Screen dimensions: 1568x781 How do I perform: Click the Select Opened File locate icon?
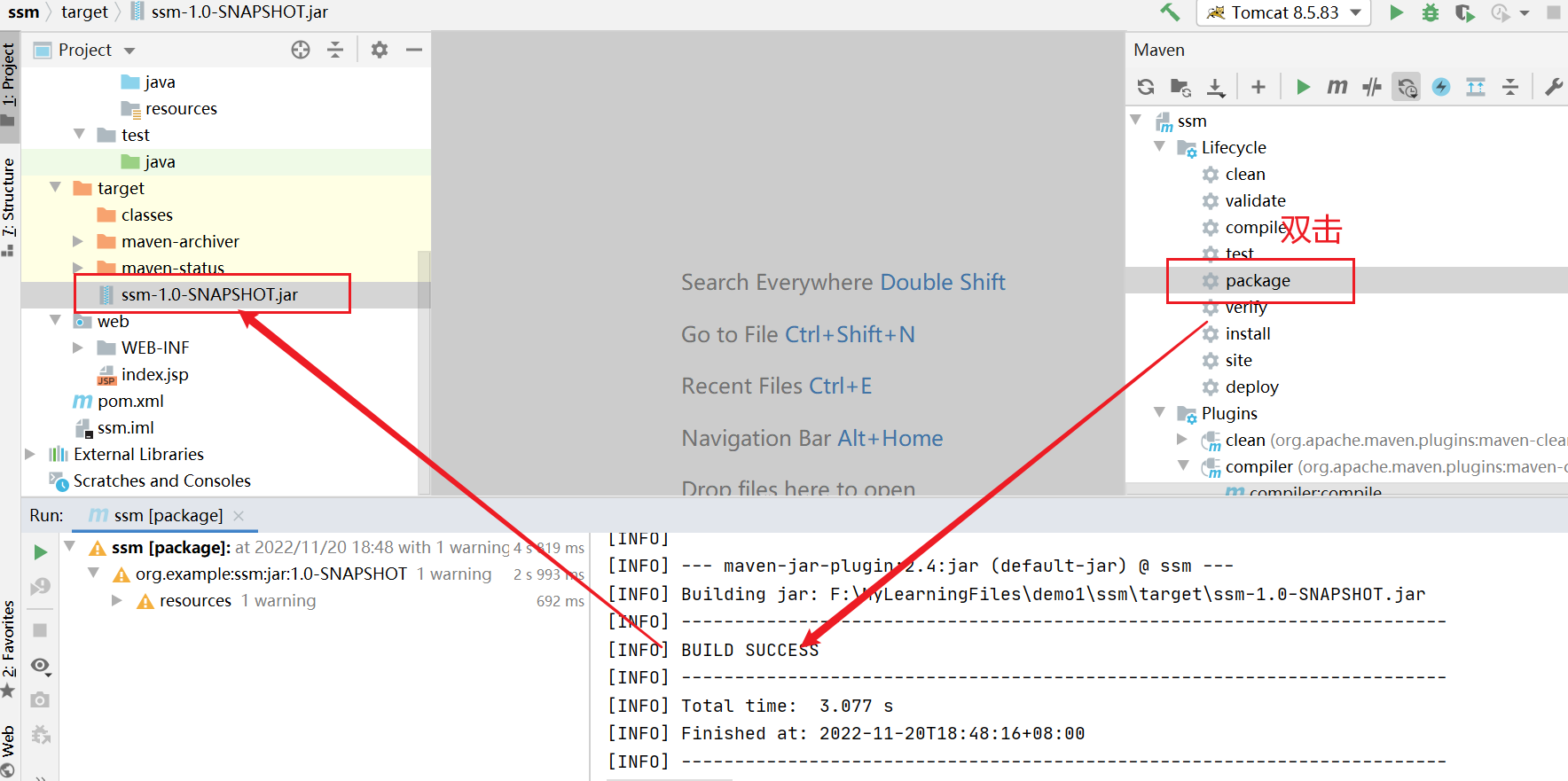coord(301,50)
